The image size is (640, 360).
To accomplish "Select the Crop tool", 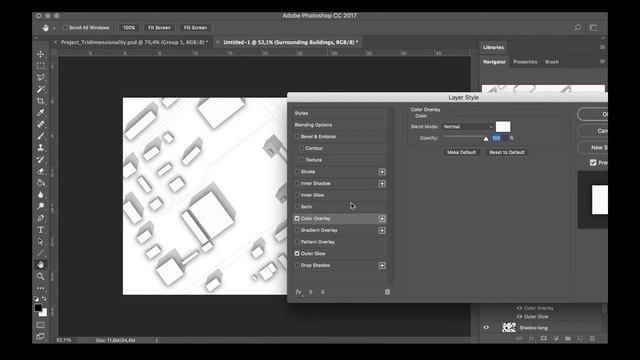I will pos(40,101).
